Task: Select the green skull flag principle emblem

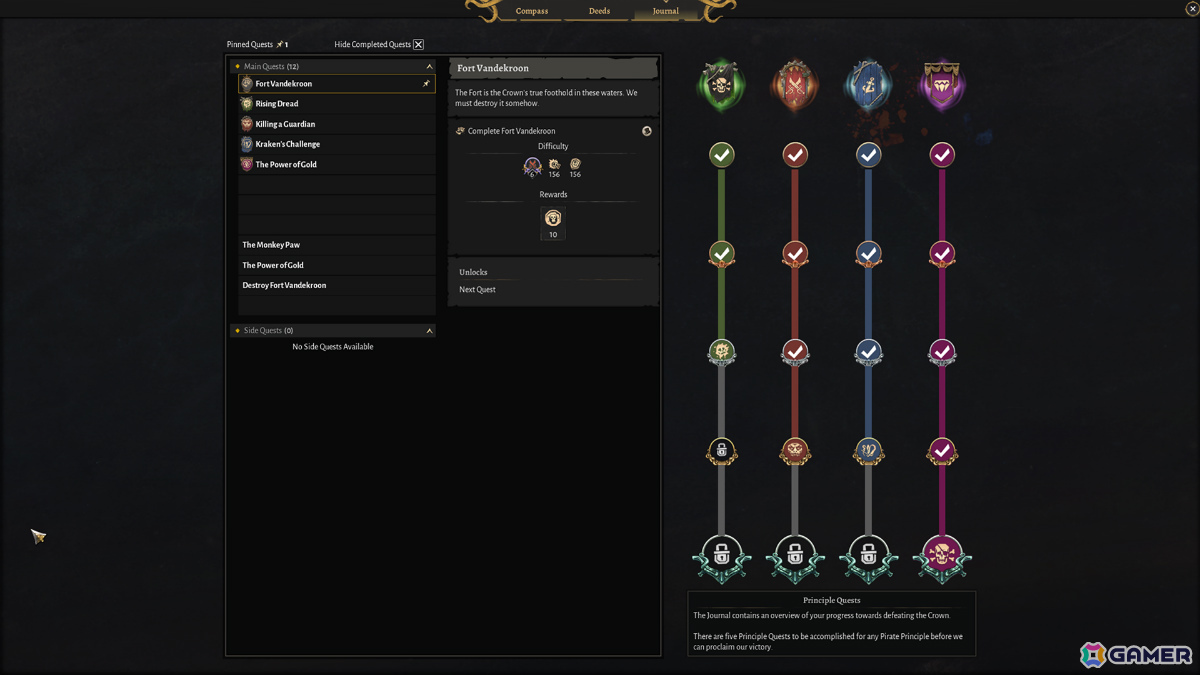Action: pos(721,86)
